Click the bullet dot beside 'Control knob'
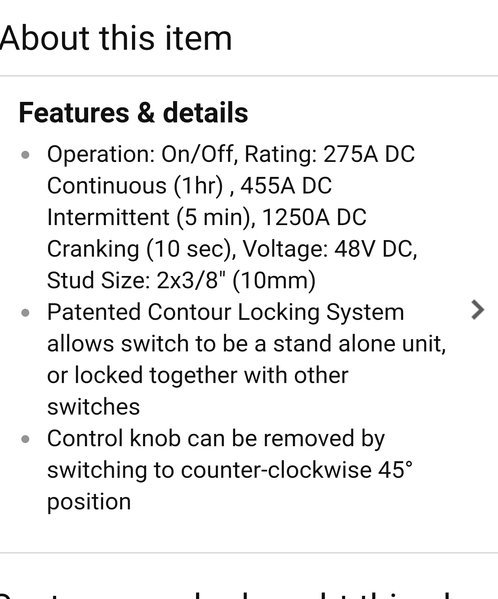Screen dimensions: 498x599 click(26, 439)
